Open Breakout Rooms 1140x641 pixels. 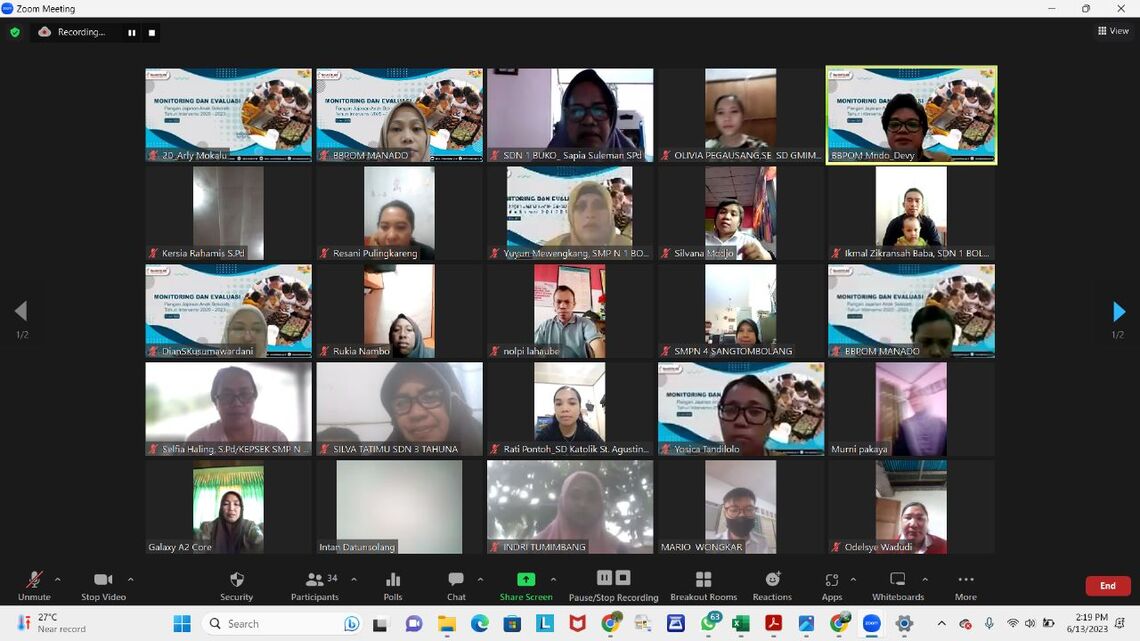click(703, 584)
